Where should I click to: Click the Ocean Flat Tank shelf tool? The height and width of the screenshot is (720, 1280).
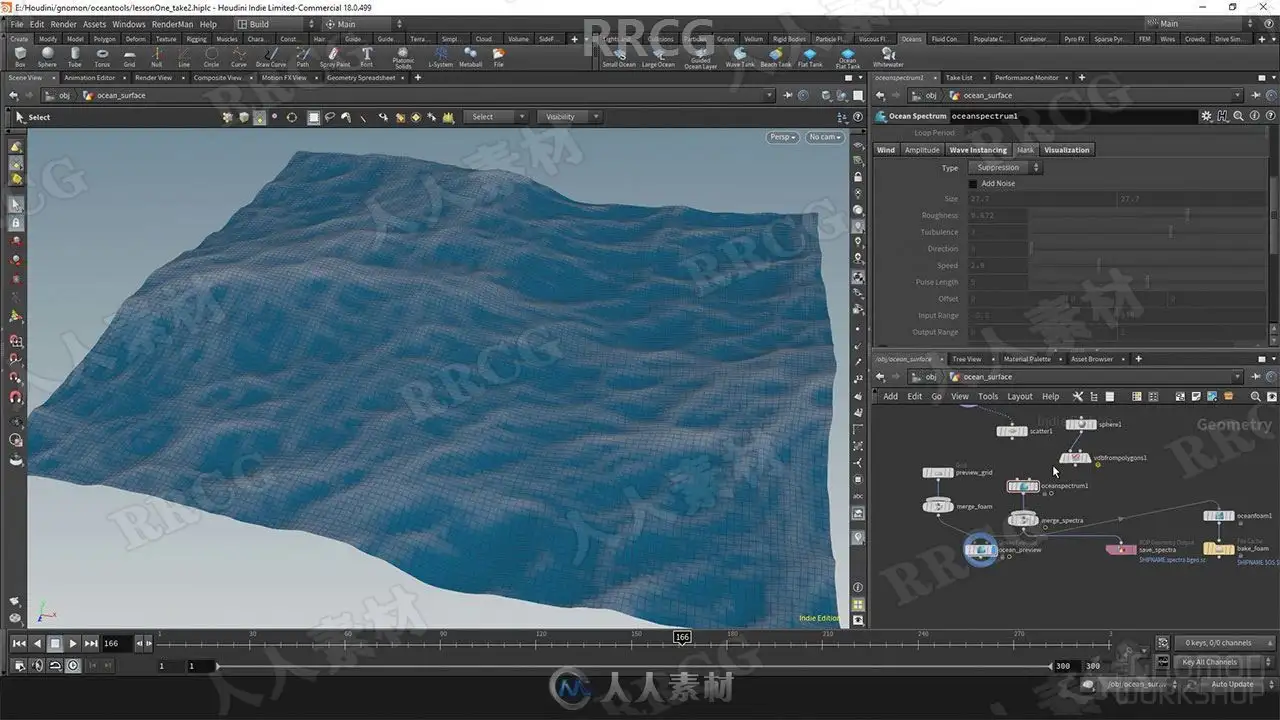pos(847,58)
